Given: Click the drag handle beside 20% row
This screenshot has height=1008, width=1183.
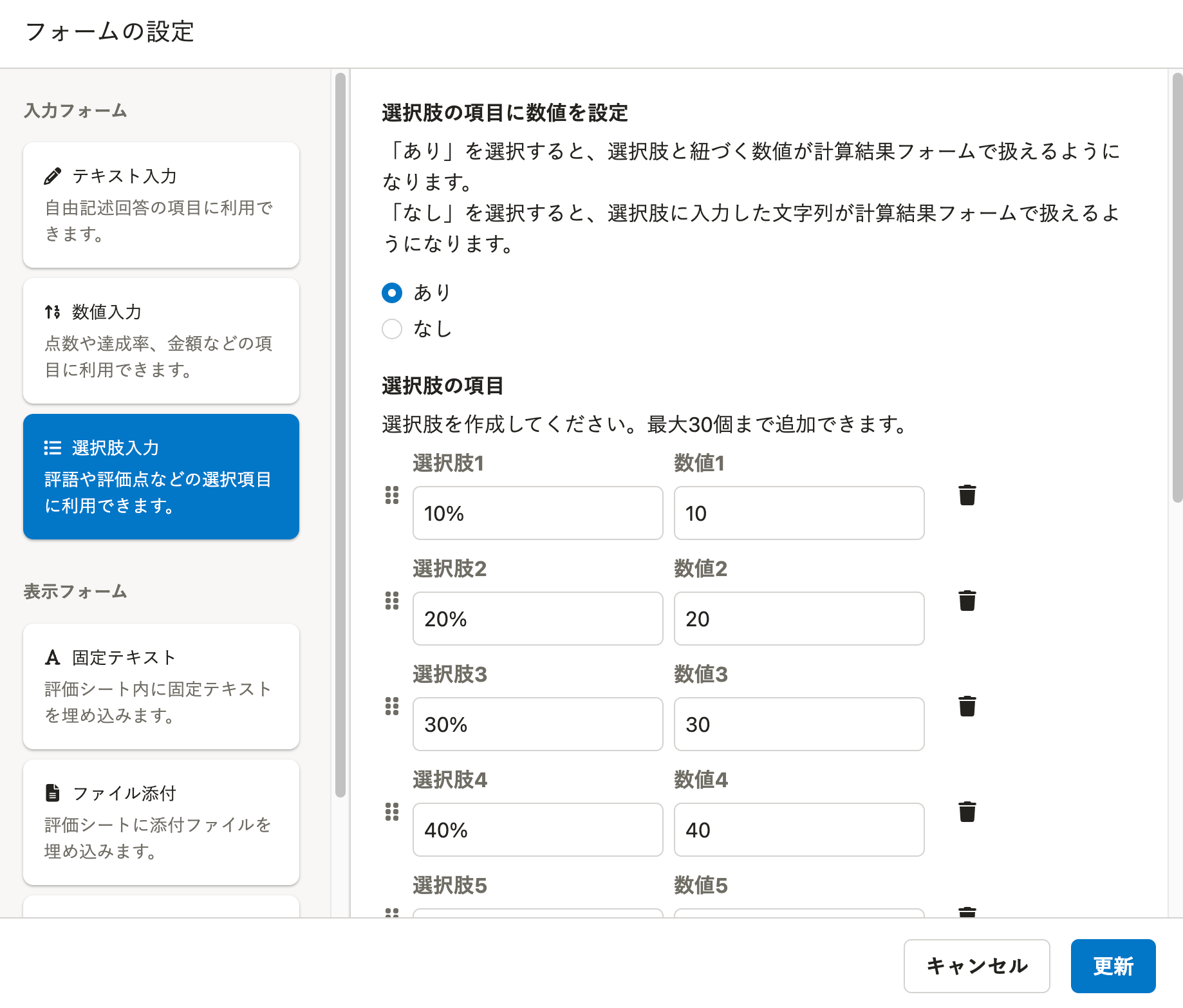Looking at the screenshot, I should (x=391, y=601).
